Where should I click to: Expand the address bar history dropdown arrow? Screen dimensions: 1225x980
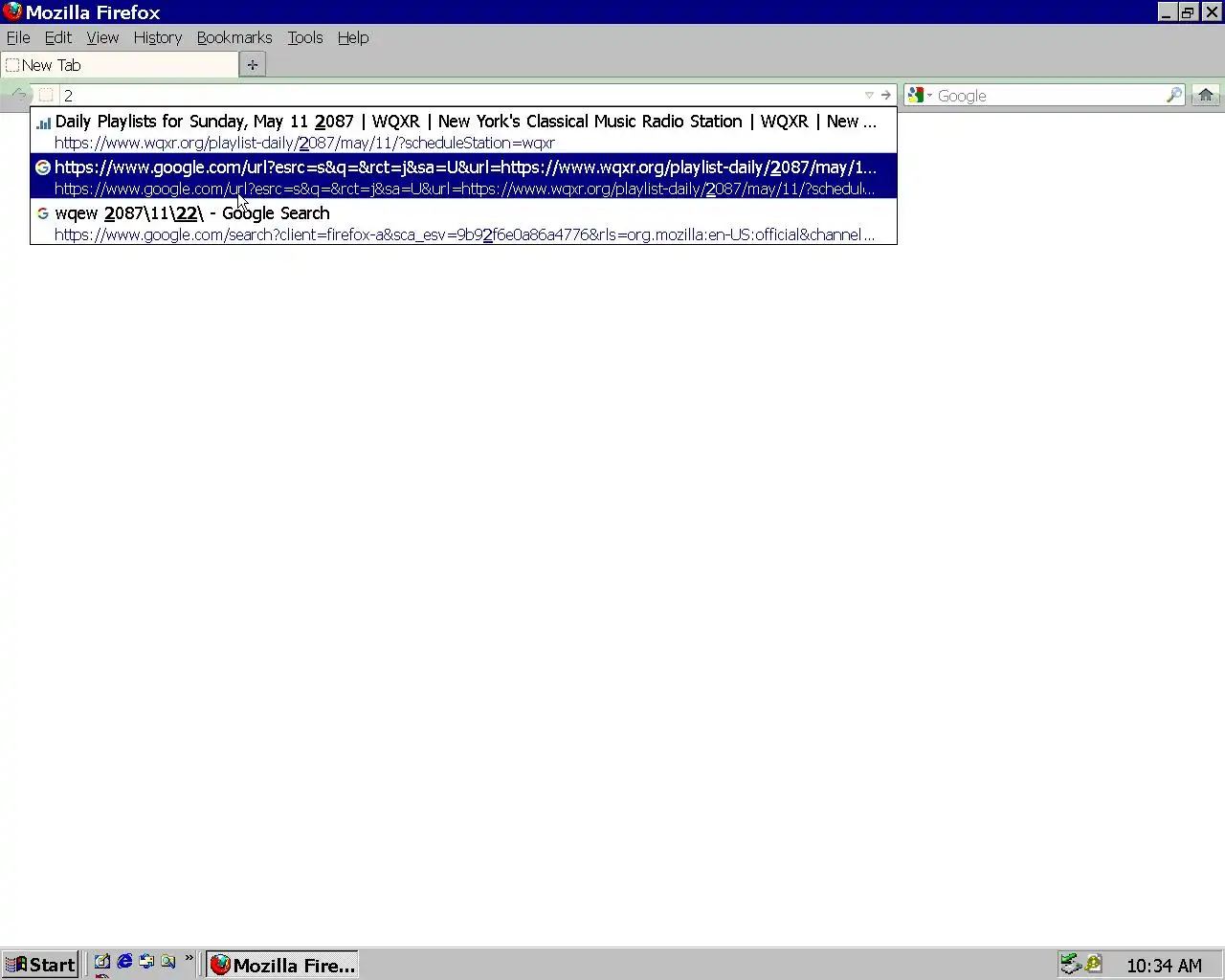(869, 95)
